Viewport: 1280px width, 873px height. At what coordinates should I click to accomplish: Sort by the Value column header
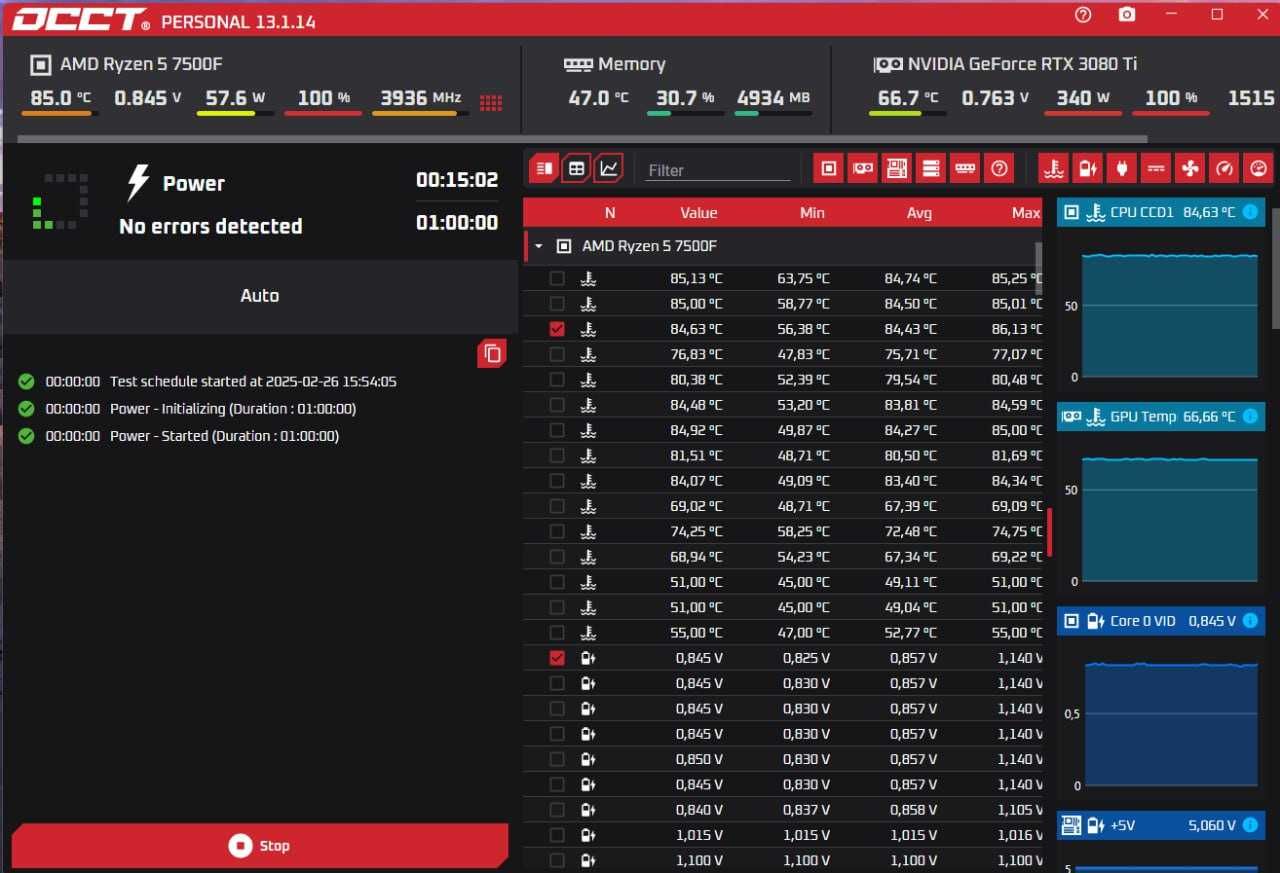699,212
